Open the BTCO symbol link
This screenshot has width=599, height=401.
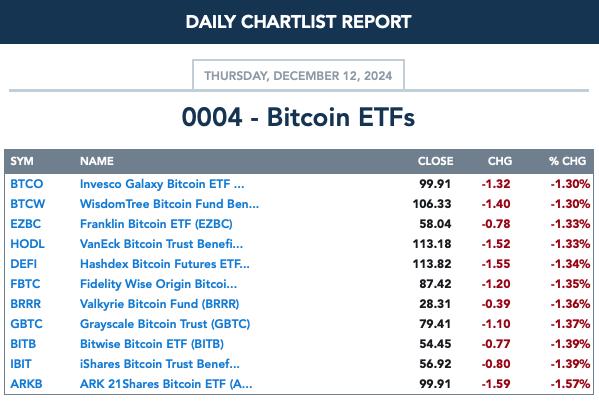pos(26,184)
